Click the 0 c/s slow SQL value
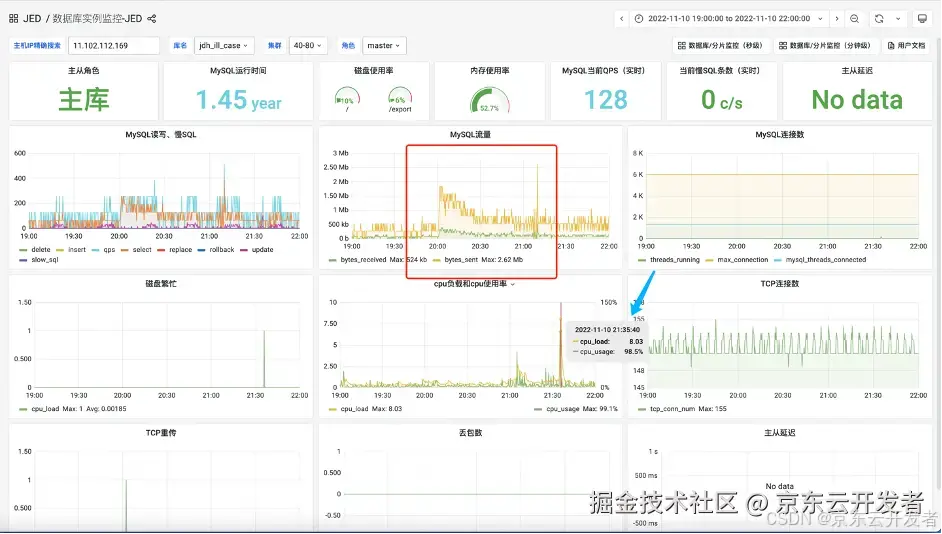Image resolution: width=942 pixels, height=534 pixels. tap(722, 100)
